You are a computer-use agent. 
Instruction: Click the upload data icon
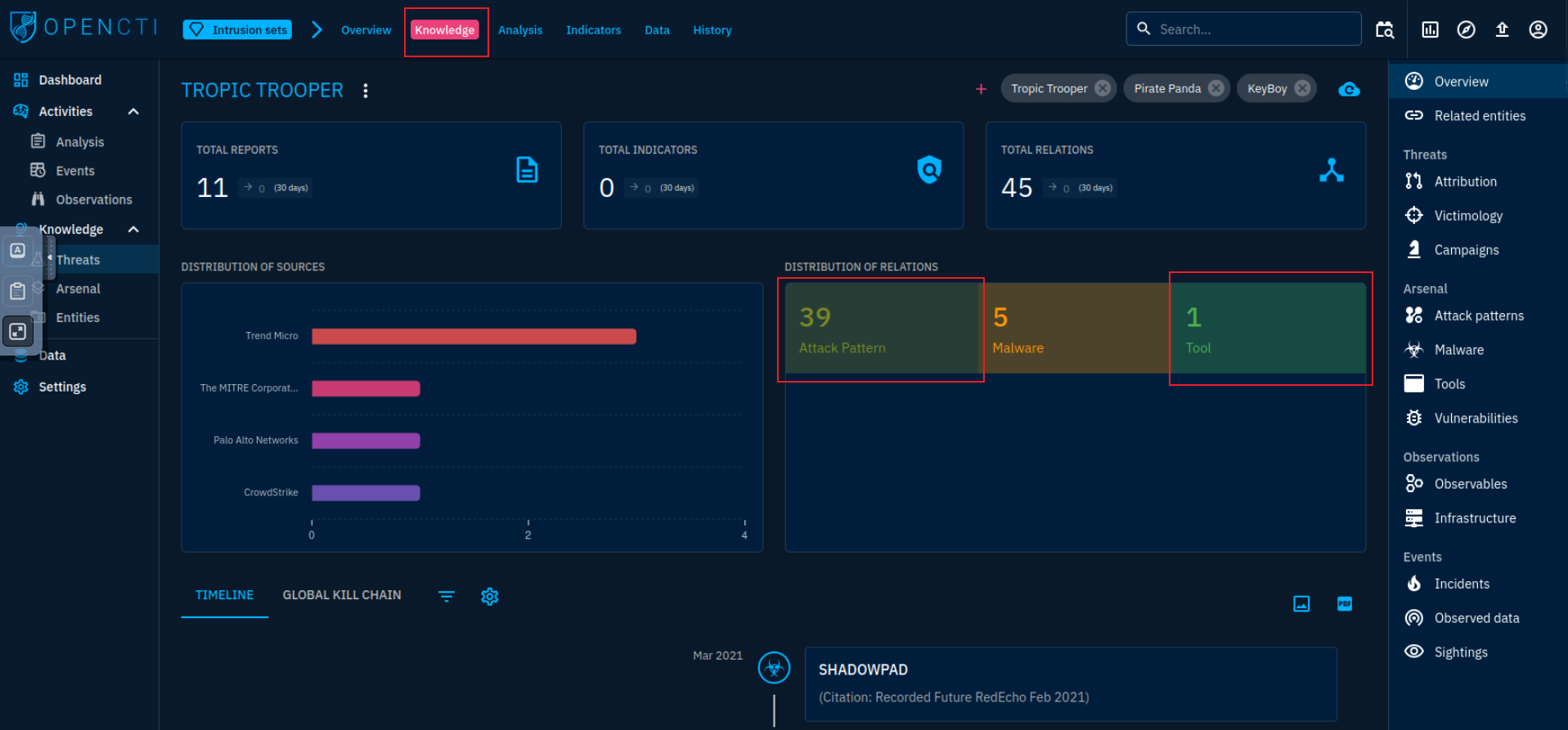(x=1502, y=30)
